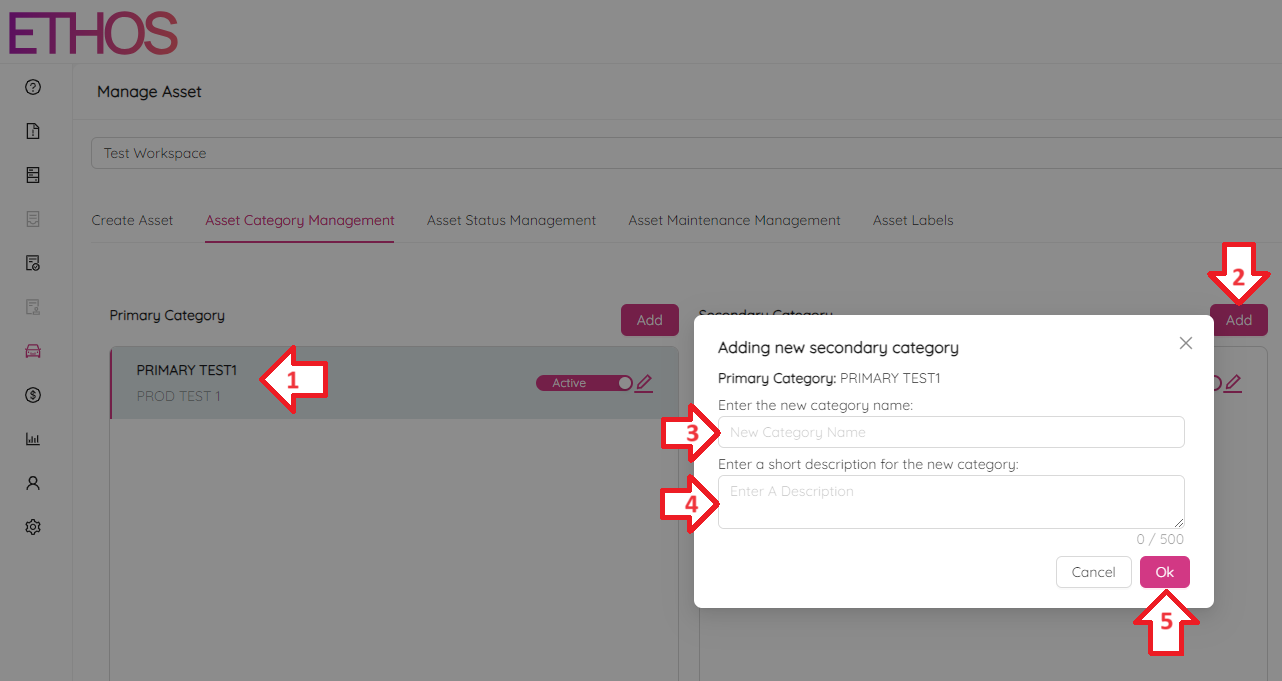
Task: Open the Asset Status Management tab
Action: point(511,220)
